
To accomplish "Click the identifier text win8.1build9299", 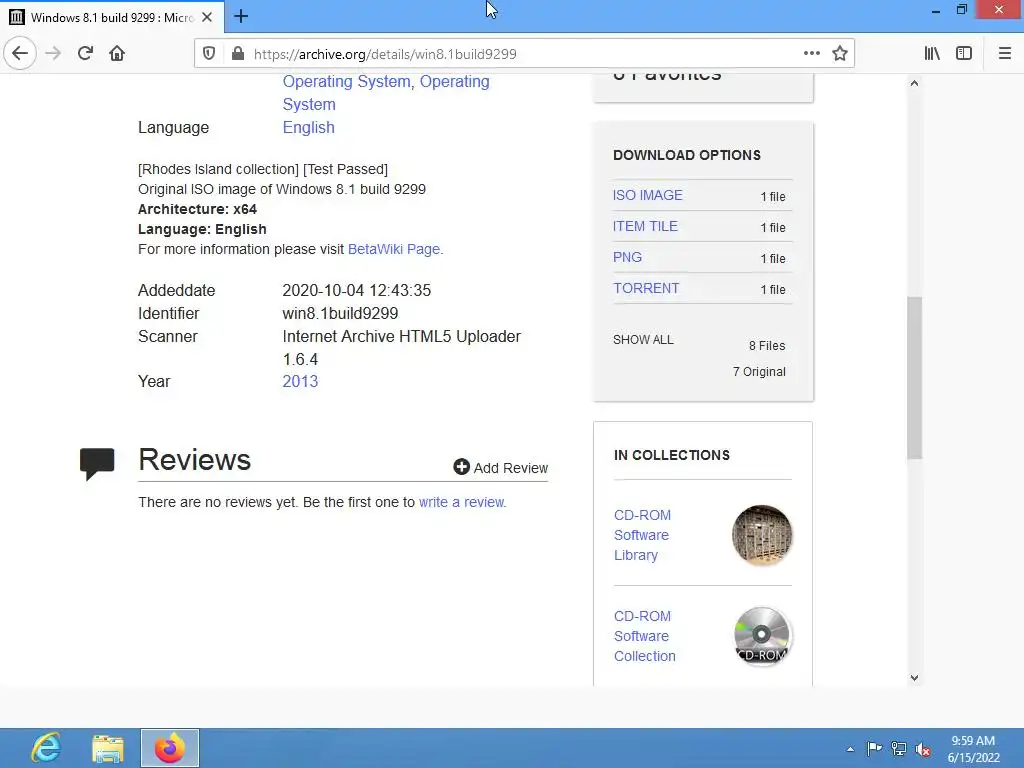I will coord(340,313).
